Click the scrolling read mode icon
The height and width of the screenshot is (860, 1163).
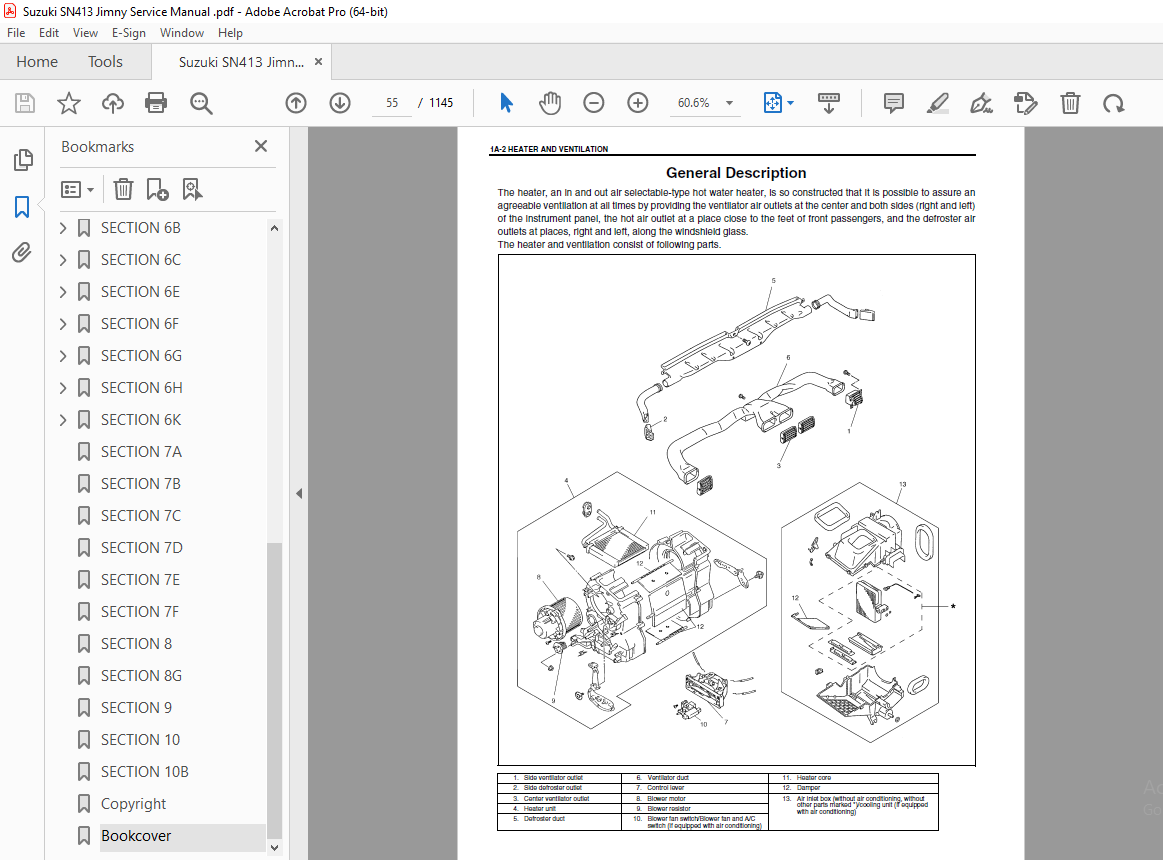[x=828, y=103]
